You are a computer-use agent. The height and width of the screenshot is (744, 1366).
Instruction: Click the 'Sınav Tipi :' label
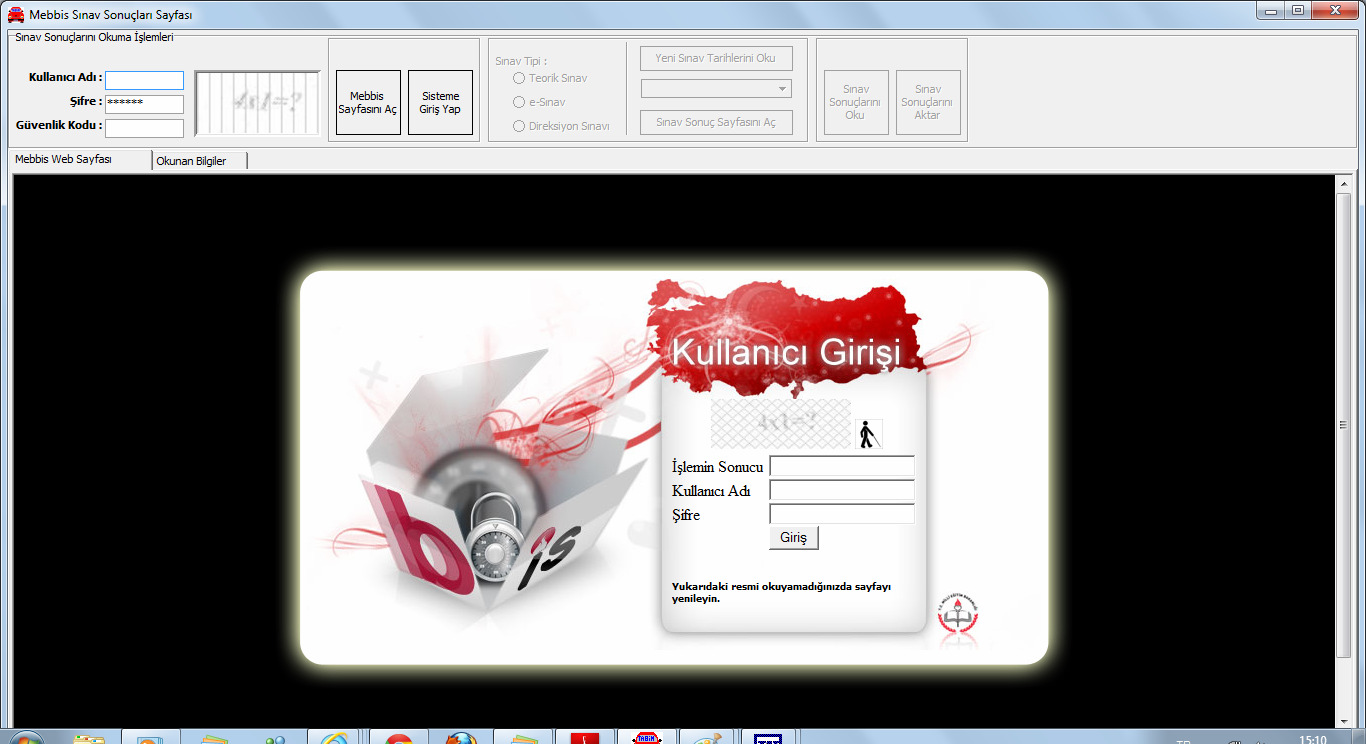(x=521, y=61)
